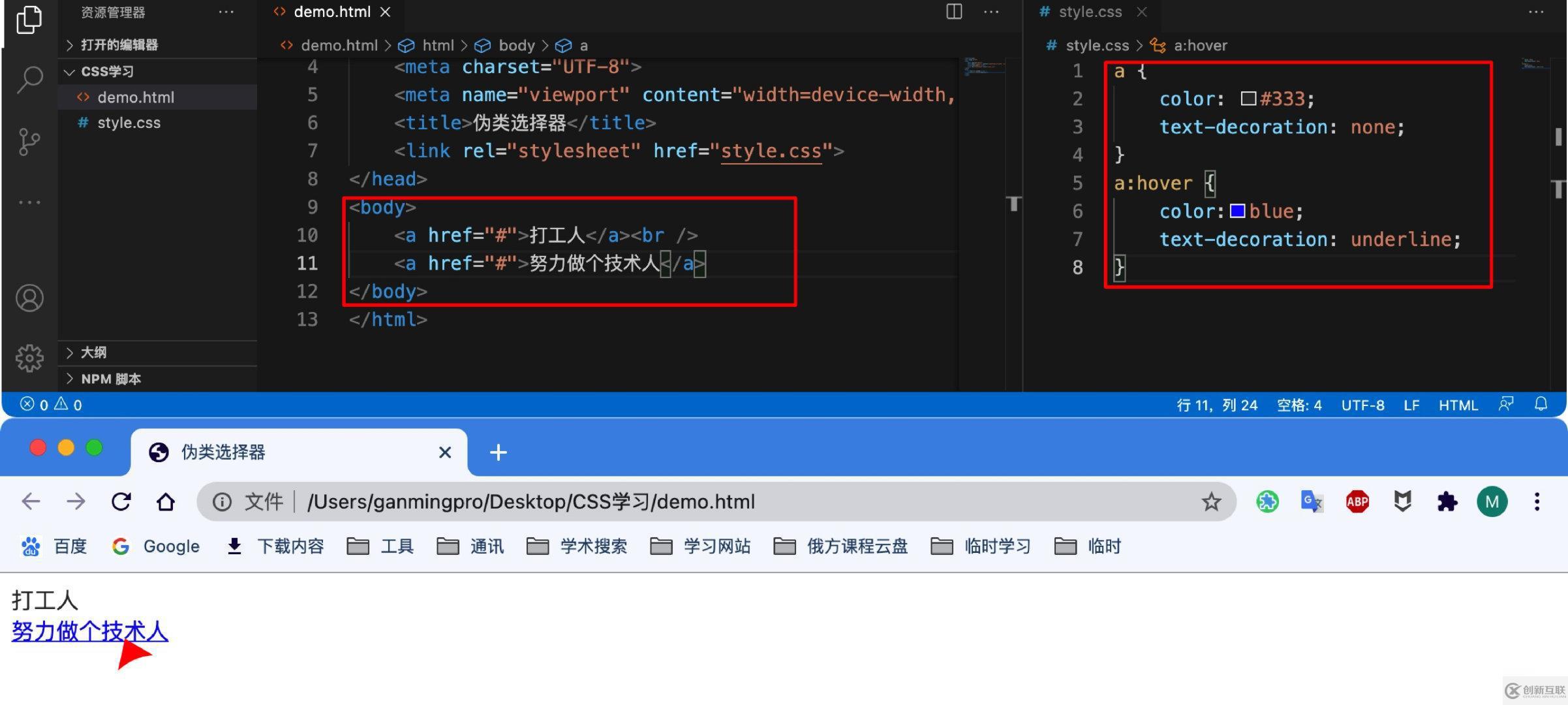Follow the style.css href link in code

point(771,151)
